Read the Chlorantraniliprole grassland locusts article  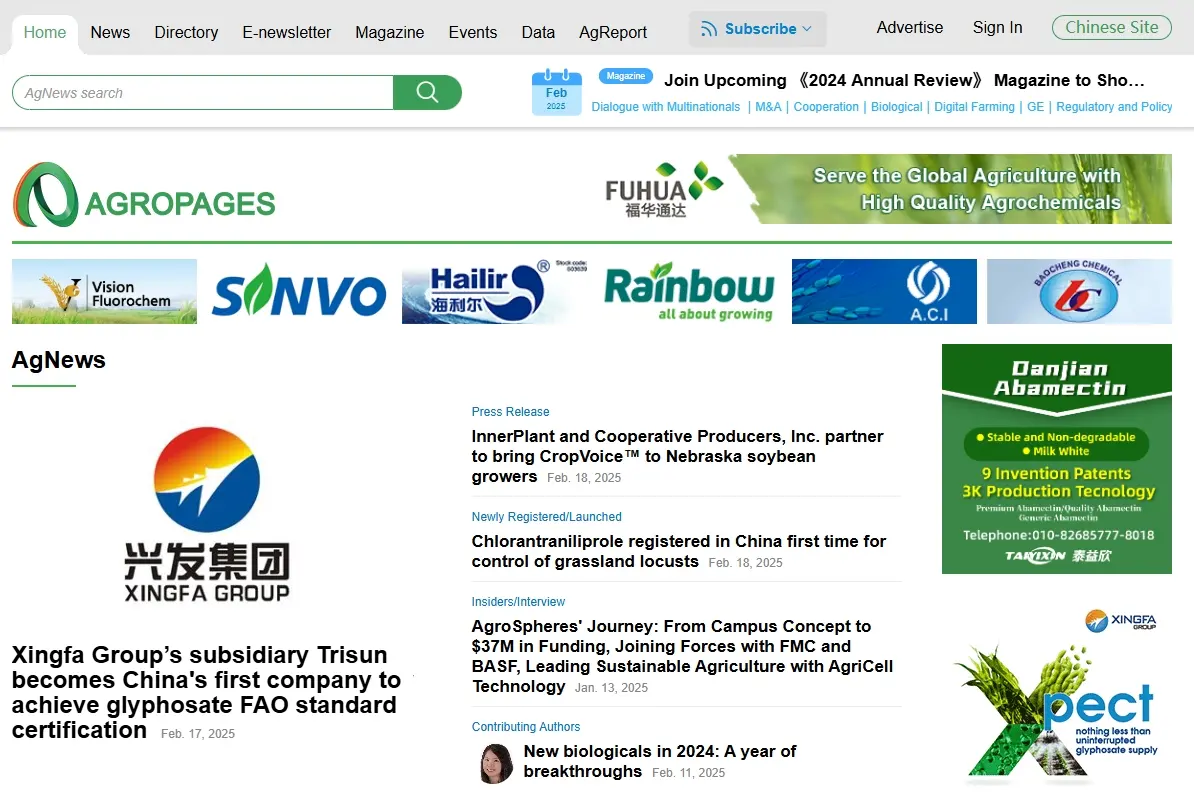pyautogui.click(x=678, y=551)
